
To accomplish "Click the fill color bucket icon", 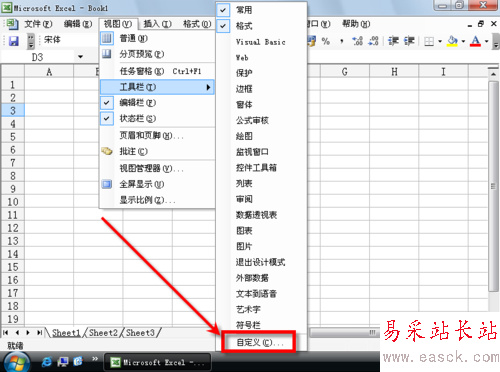I will point(452,41).
